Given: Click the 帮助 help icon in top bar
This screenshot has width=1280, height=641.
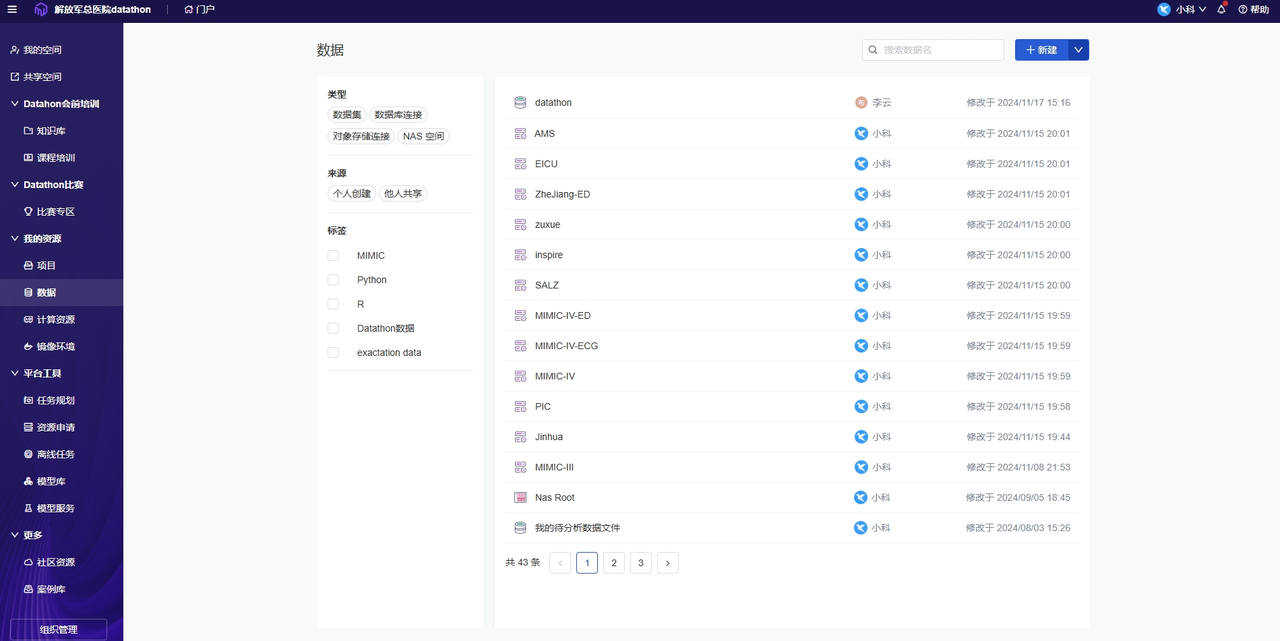Looking at the screenshot, I should (x=1253, y=9).
